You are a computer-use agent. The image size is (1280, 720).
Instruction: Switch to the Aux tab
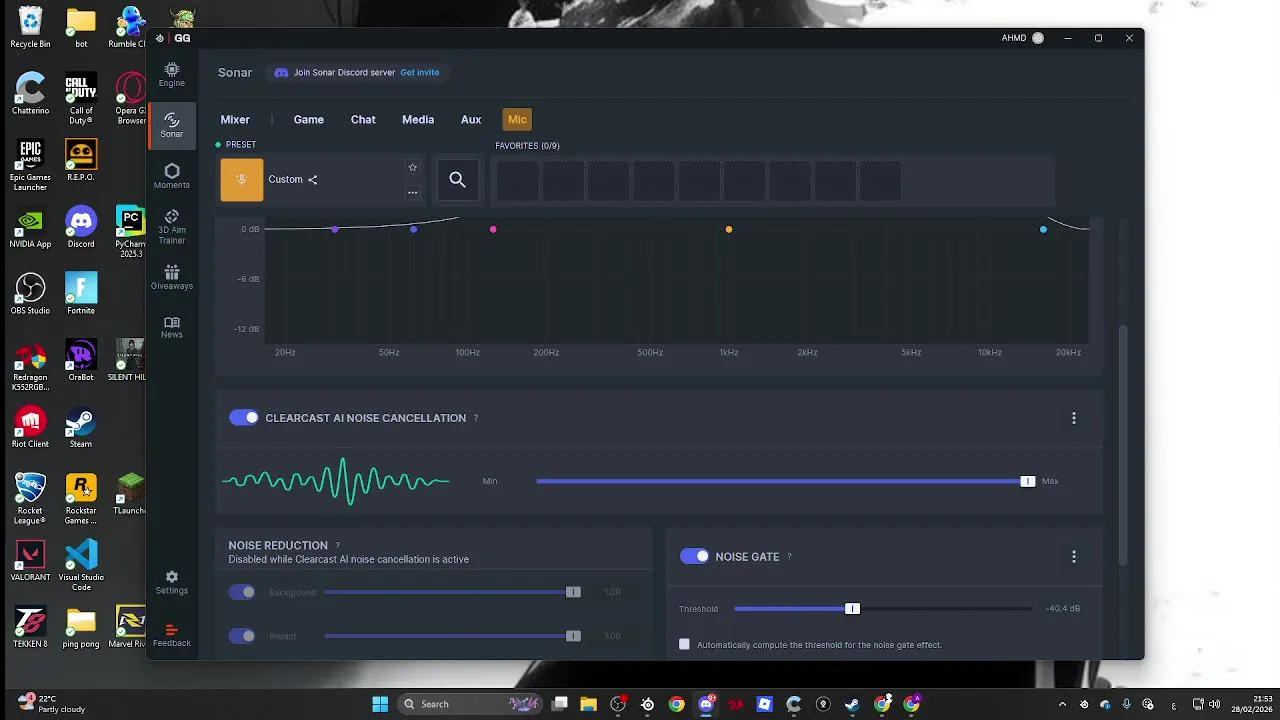[471, 119]
